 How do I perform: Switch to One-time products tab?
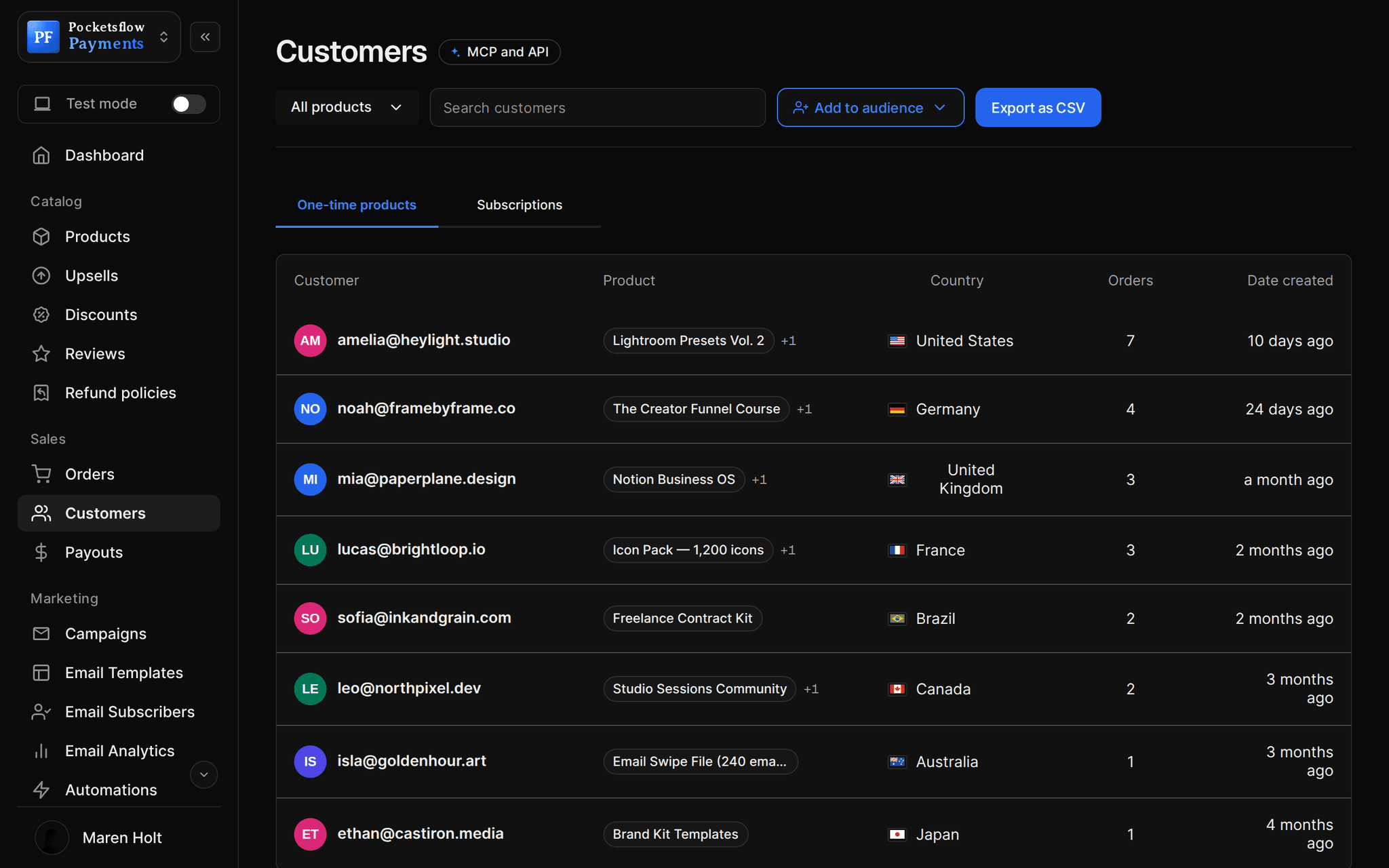point(357,205)
